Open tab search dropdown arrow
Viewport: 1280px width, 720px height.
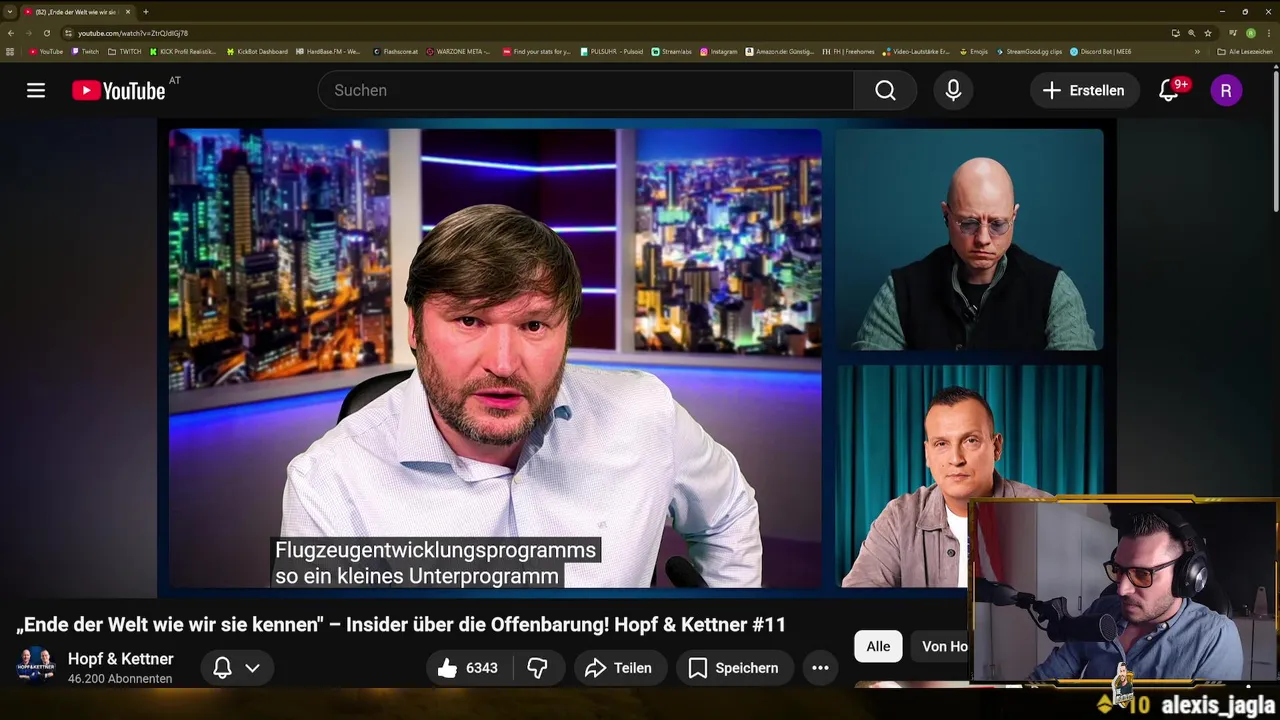coord(10,12)
